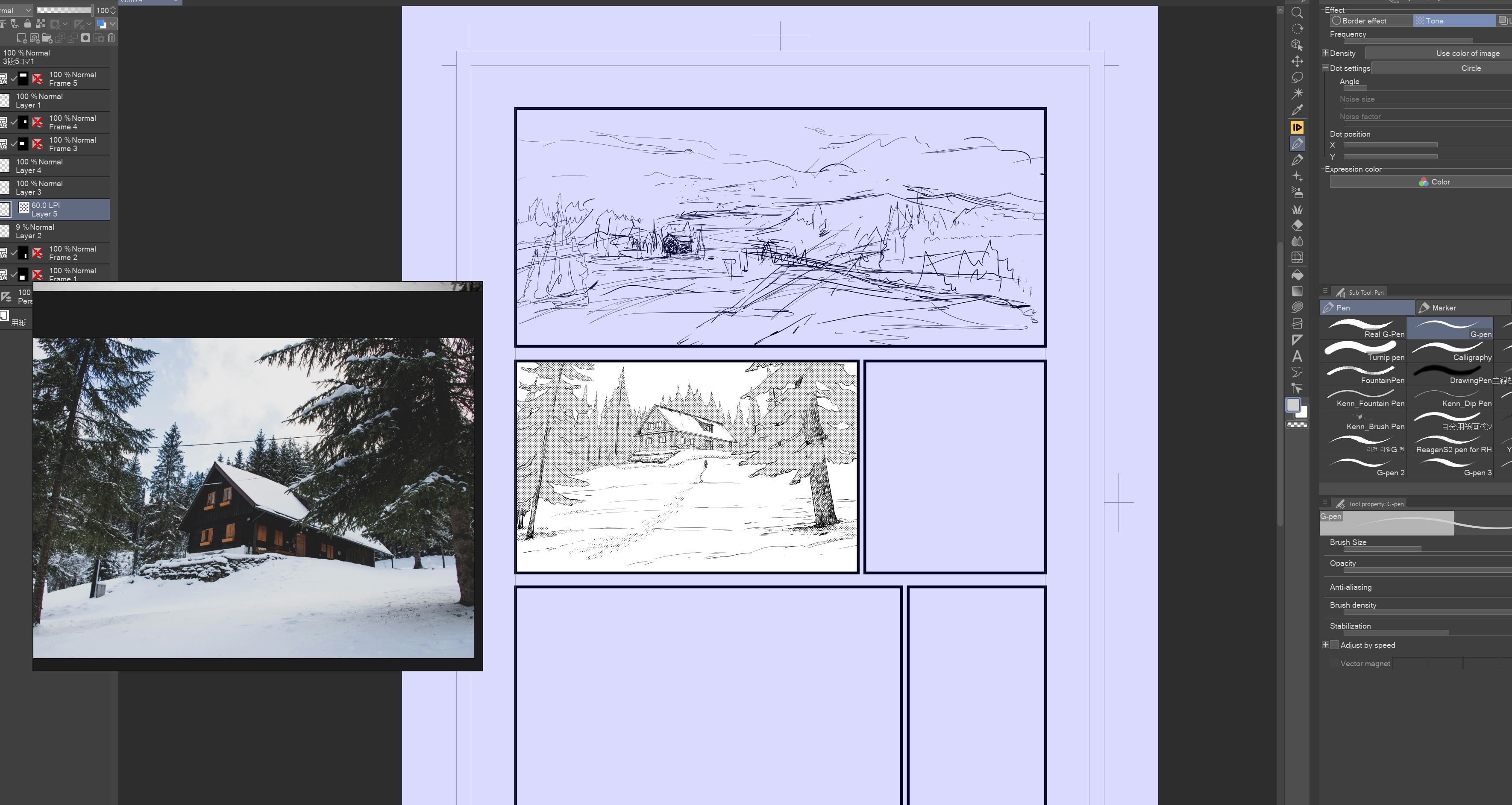
Task: Select the Pencil tool below Pen
Action: pos(1297,160)
